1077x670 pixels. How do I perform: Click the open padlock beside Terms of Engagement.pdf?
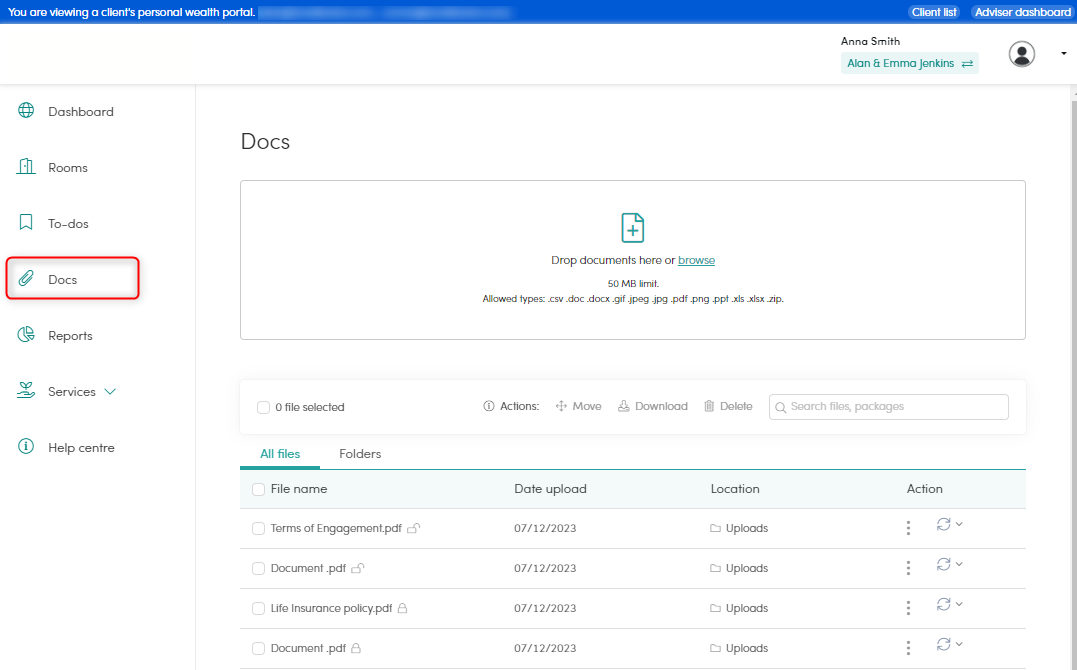(413, 528)
